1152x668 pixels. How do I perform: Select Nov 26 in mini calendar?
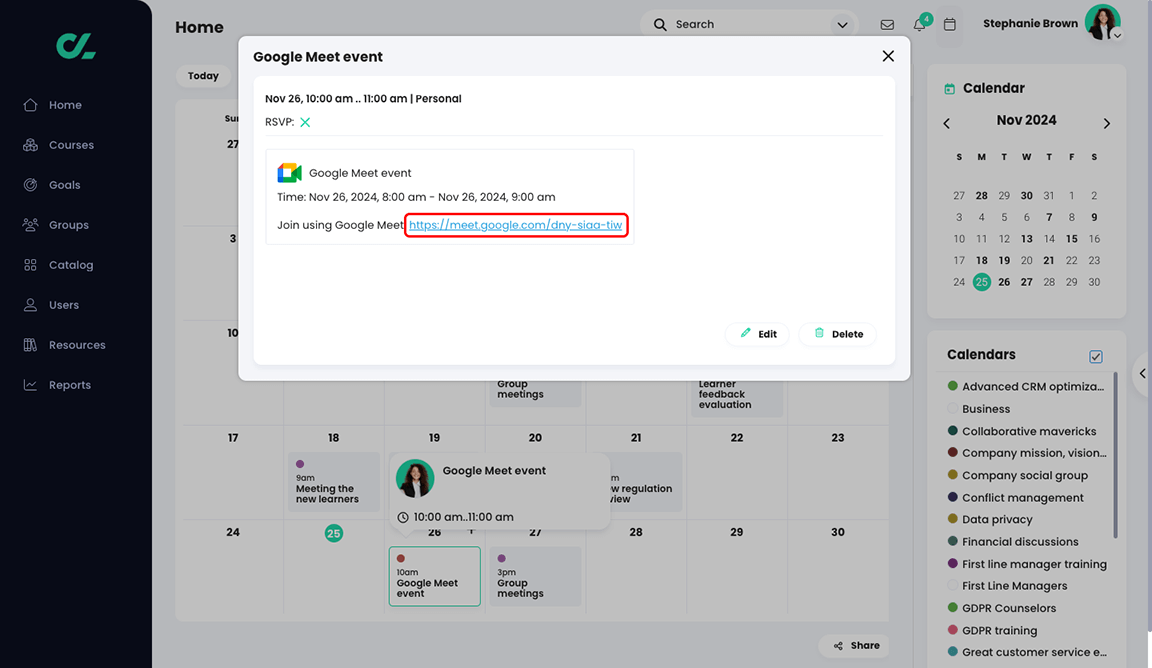click(x=1004, y=281)
